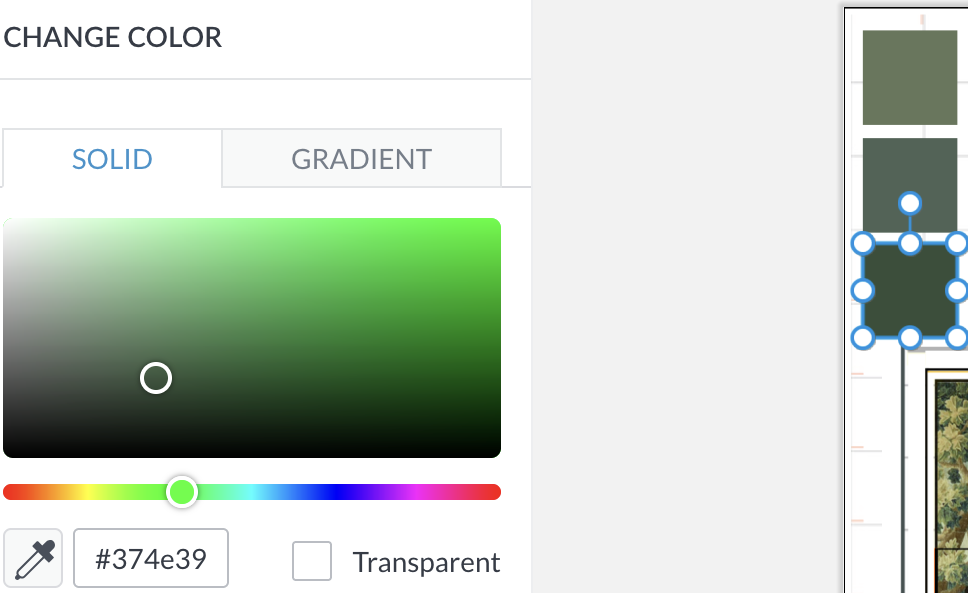Screen dimensions: 968x593
Task: Click the bottom-left resize handle of selection
Action: [862, 338]
